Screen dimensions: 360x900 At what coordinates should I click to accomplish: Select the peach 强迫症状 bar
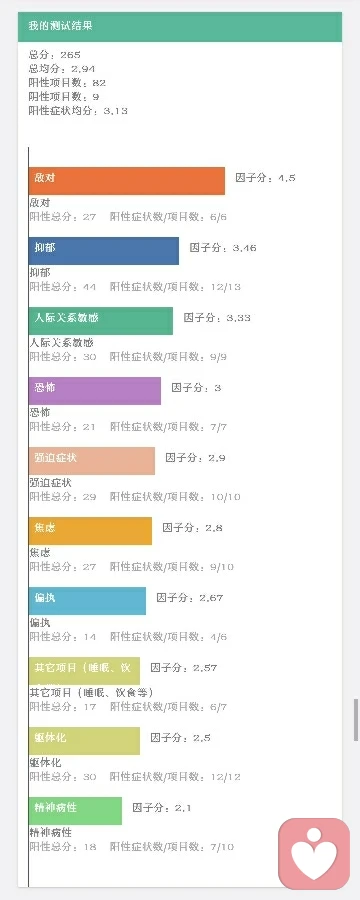92,461
